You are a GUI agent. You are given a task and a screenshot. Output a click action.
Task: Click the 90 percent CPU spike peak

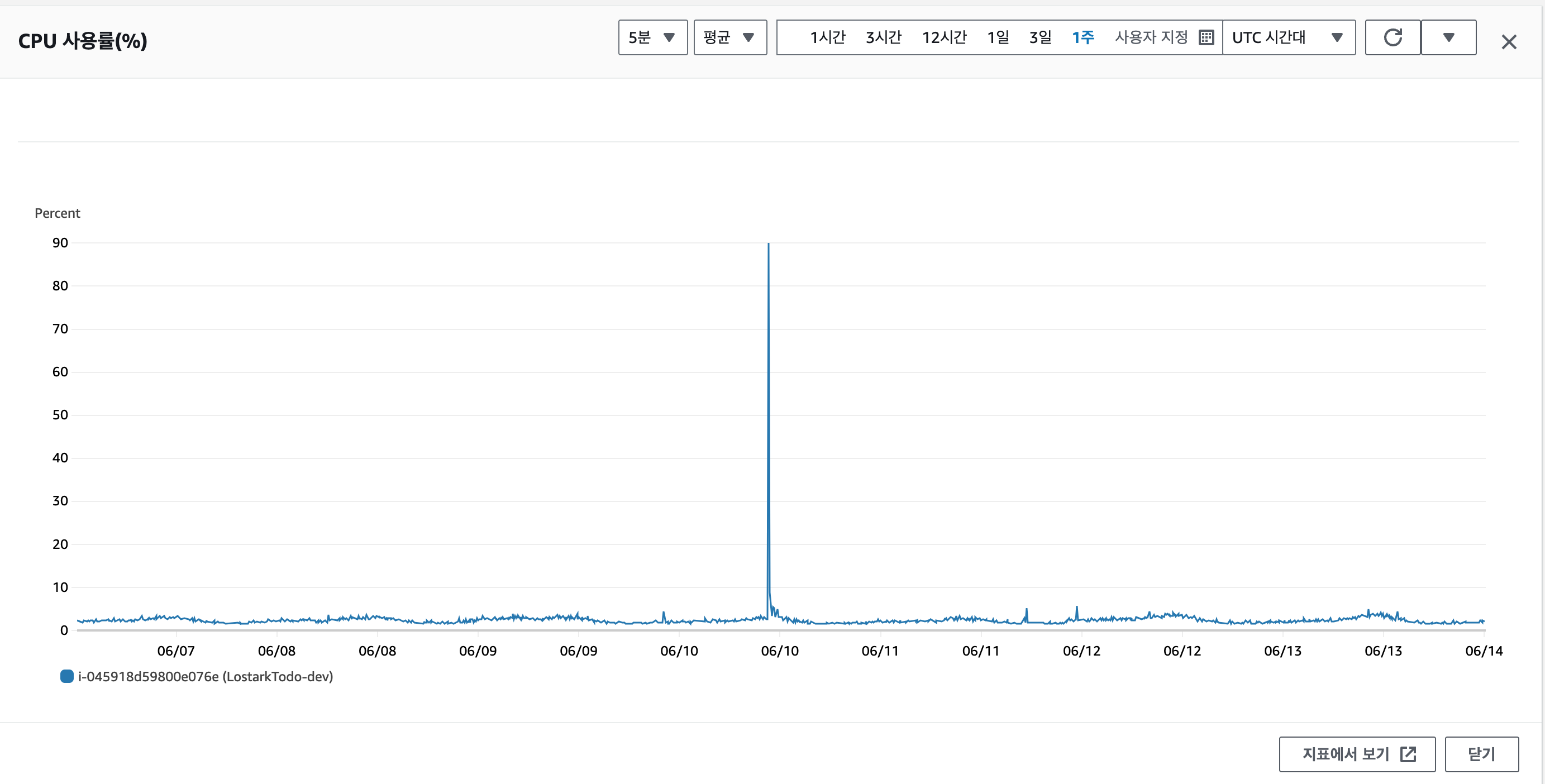tap(768, 244)
